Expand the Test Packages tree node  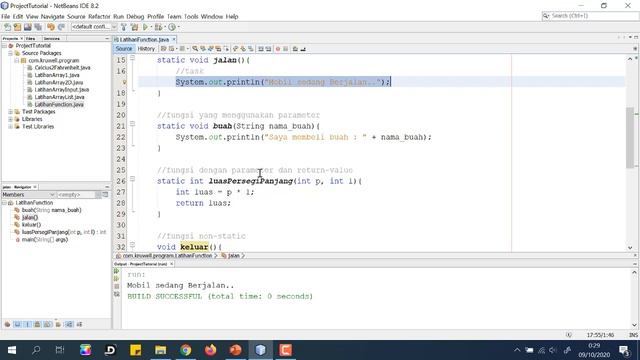tap(10, 111)
